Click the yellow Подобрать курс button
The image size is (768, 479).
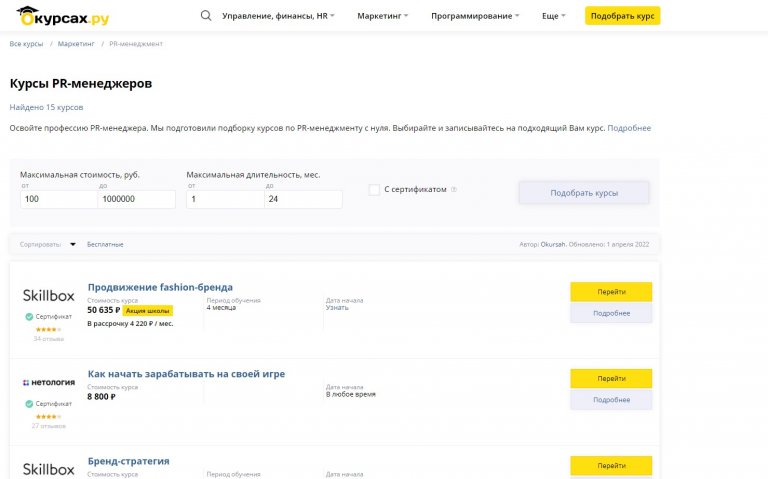tap(623, 16)
